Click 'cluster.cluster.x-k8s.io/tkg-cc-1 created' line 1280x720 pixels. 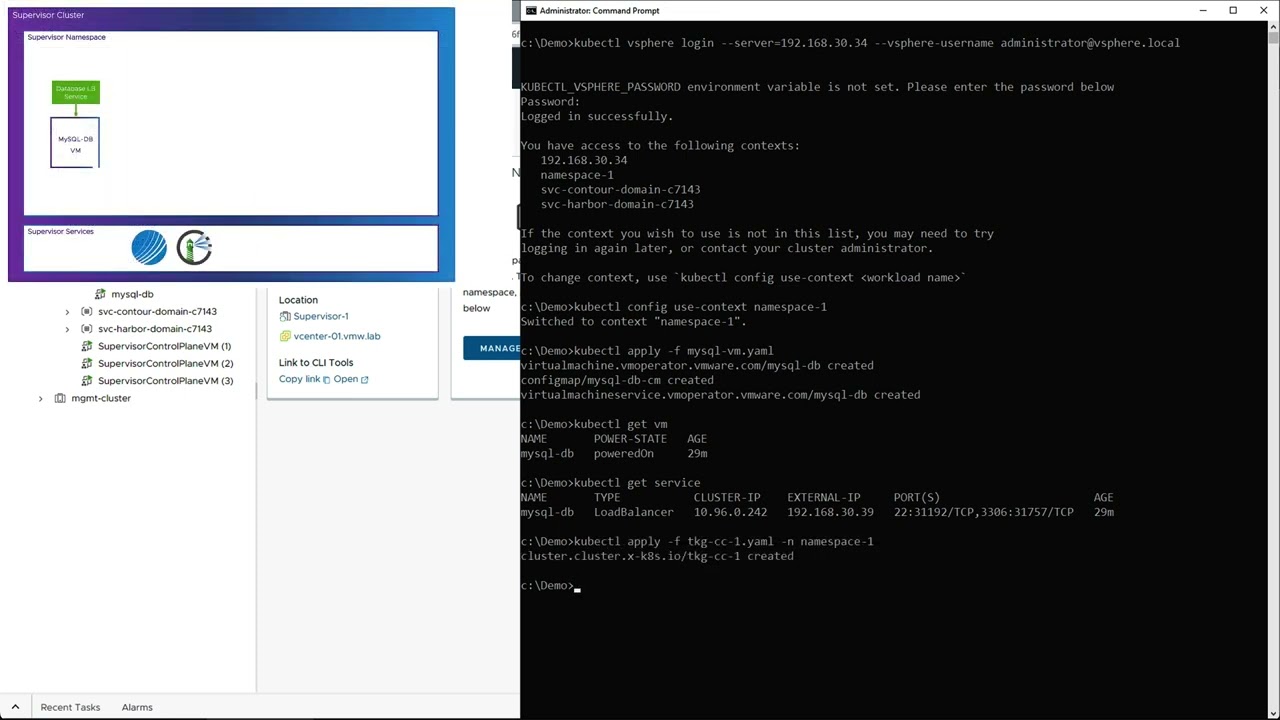[657, 556]
